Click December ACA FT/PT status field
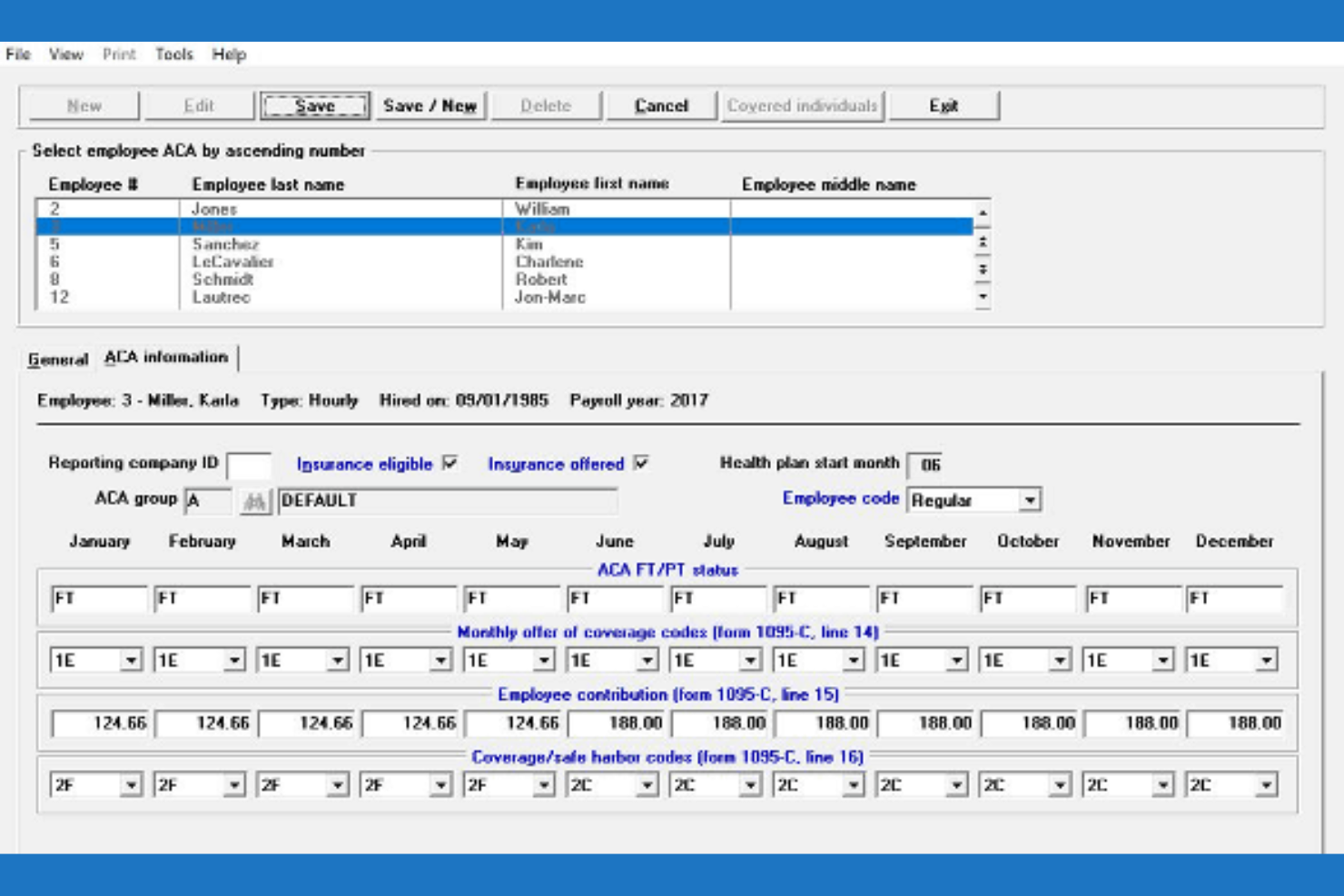 (x=1235, y=598)
